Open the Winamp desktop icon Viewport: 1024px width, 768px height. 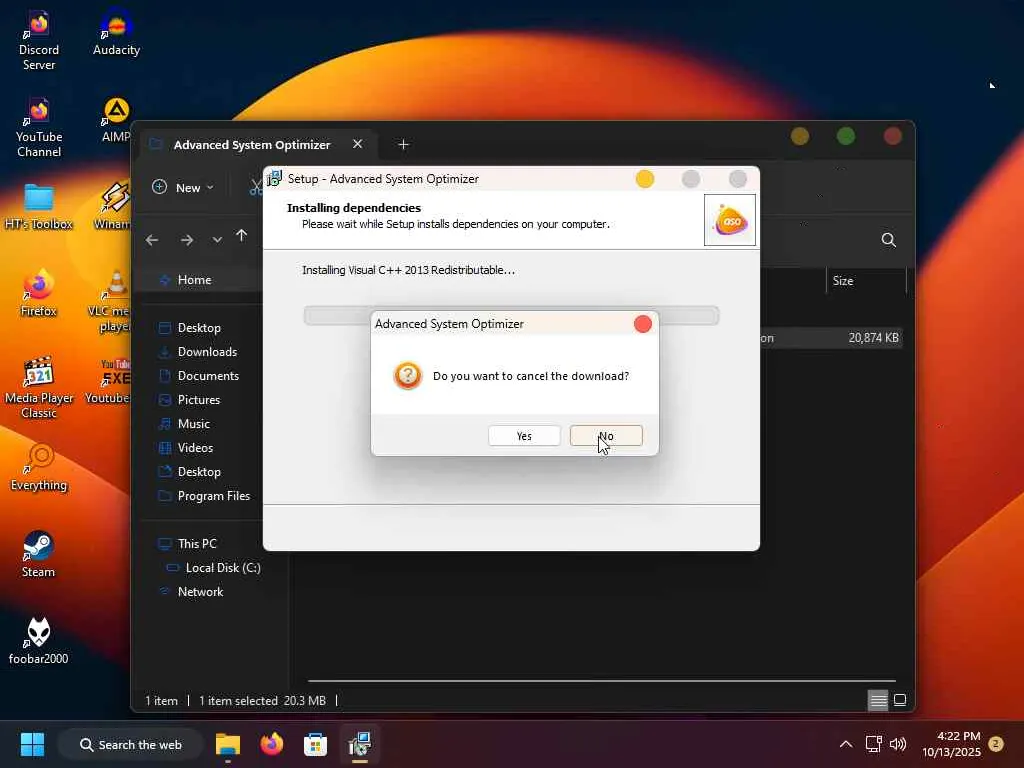112,207
